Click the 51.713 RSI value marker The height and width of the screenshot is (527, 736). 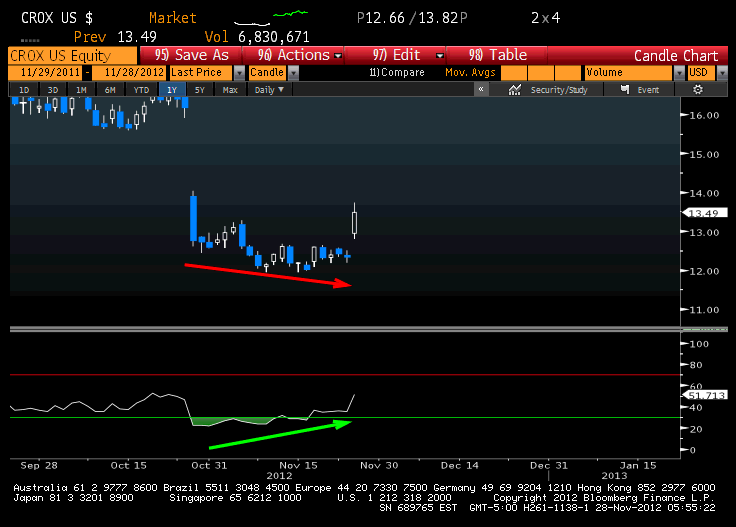point(704,395)
